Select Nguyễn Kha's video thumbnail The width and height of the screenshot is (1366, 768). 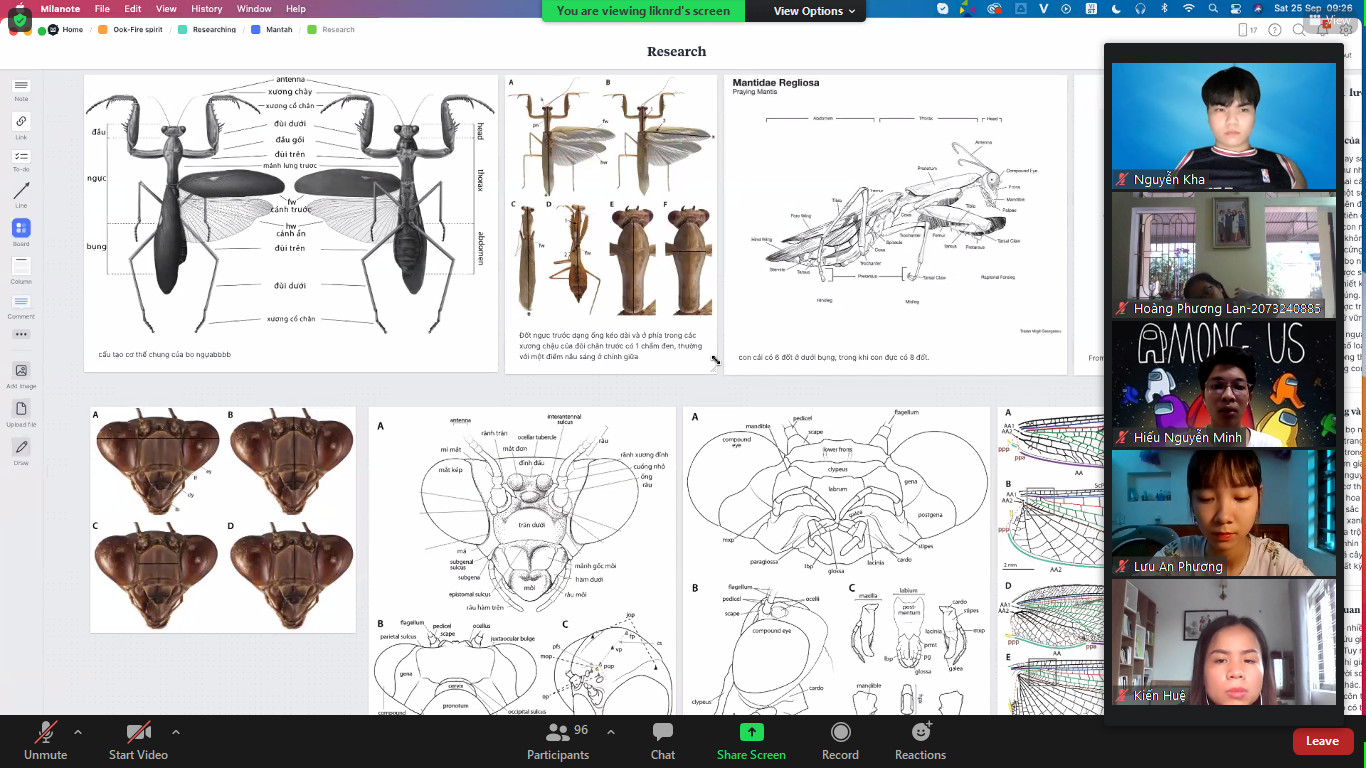click(x=1223, y=125)
